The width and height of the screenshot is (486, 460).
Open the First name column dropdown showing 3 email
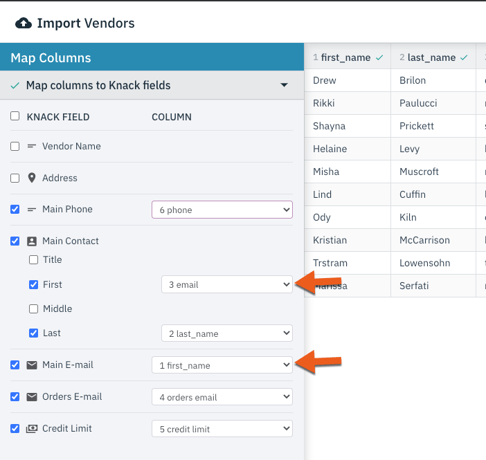[x=227, y=284]
